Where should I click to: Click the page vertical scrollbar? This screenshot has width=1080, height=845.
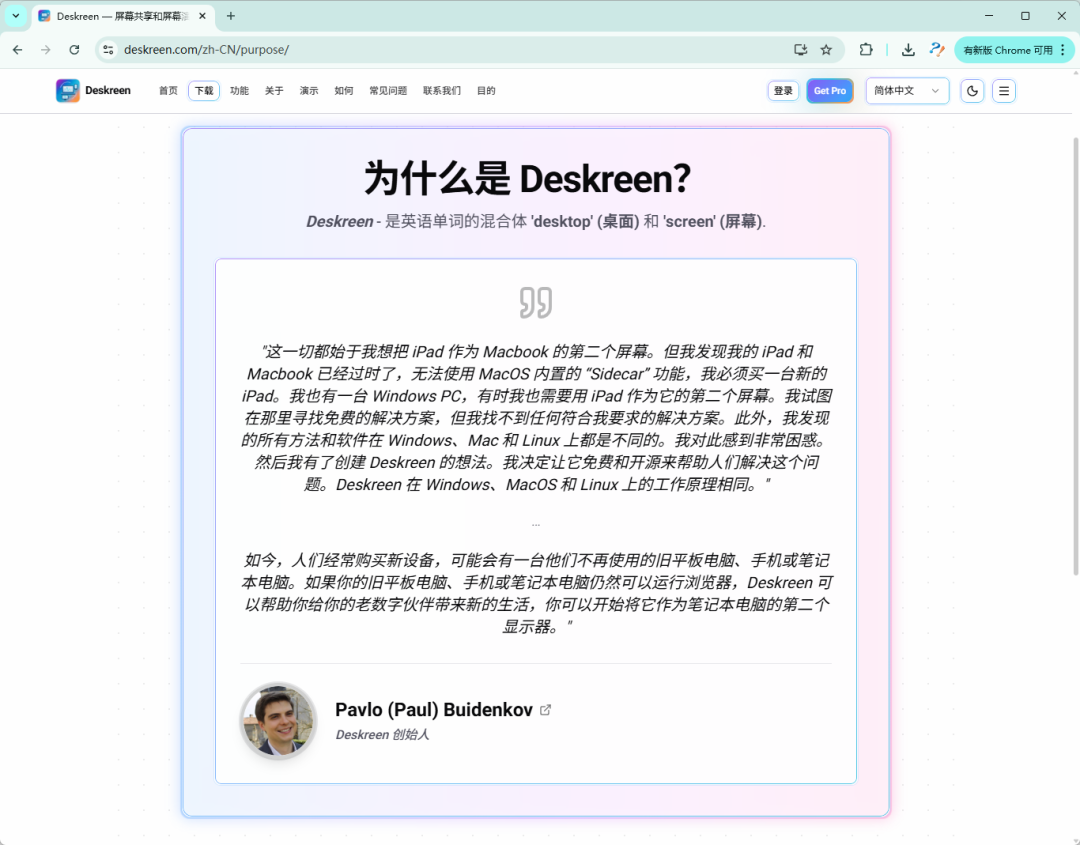(x=1076, y=356)
